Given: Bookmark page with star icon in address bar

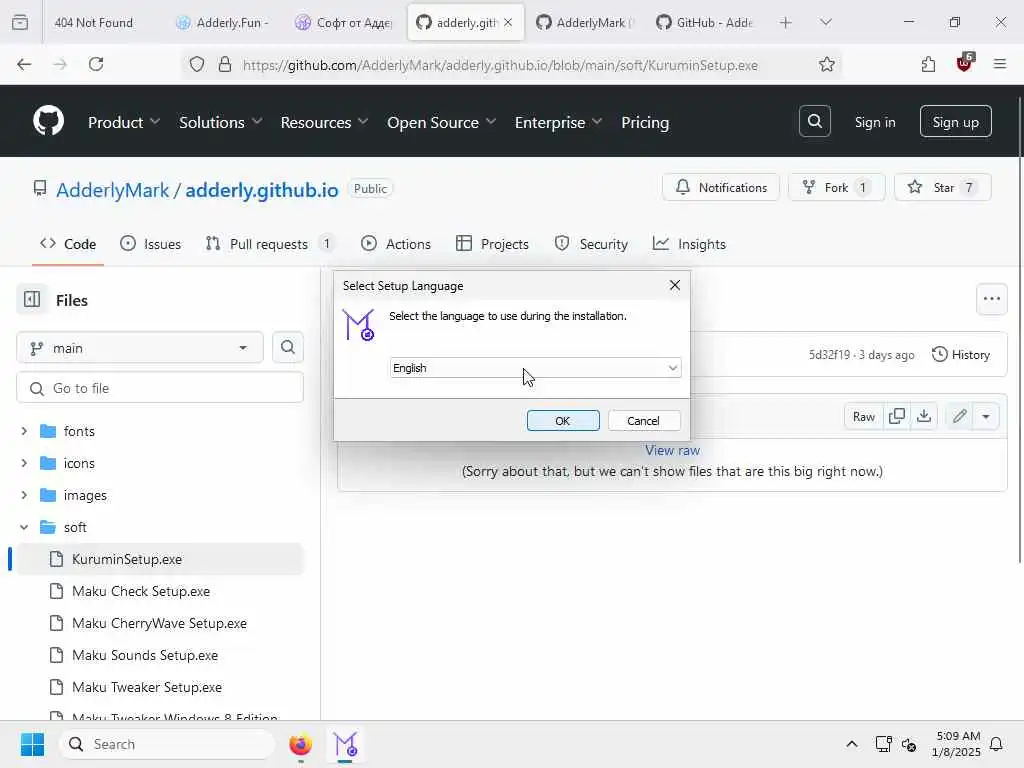Looking at the screenshot, I should pyautogui.click(x=826, y=64).
